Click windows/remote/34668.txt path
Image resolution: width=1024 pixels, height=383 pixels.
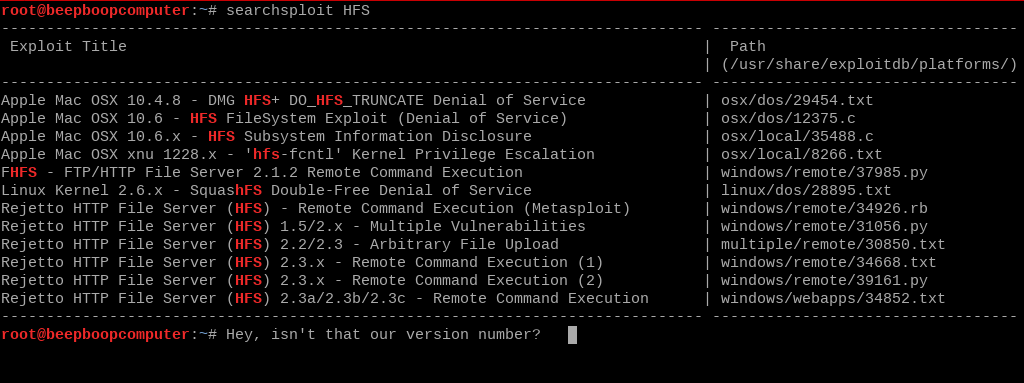point(828,263)
